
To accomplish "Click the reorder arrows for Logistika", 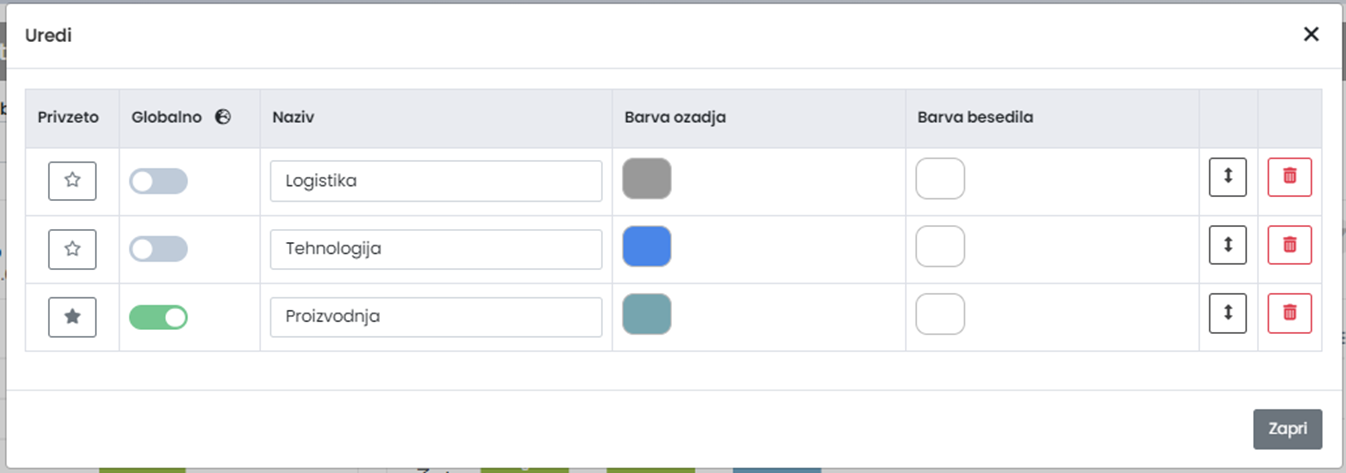I will click(1227, 177).
